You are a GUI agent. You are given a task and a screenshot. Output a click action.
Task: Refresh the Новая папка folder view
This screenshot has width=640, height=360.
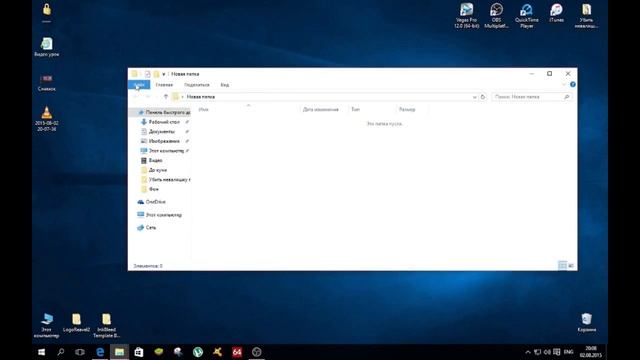click(x=483, y=97)
